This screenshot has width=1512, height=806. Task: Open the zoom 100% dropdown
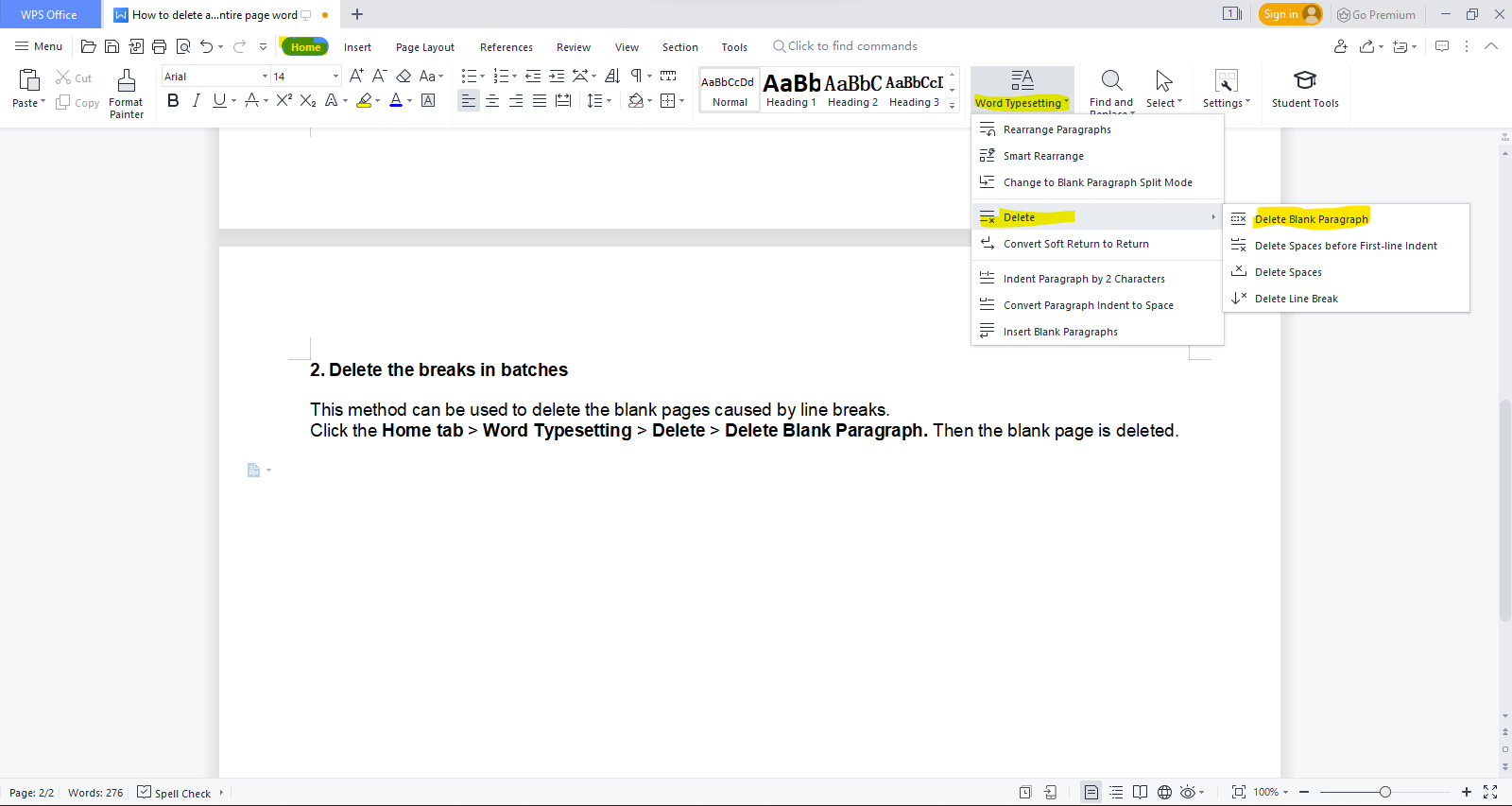tap(1271, 792)
